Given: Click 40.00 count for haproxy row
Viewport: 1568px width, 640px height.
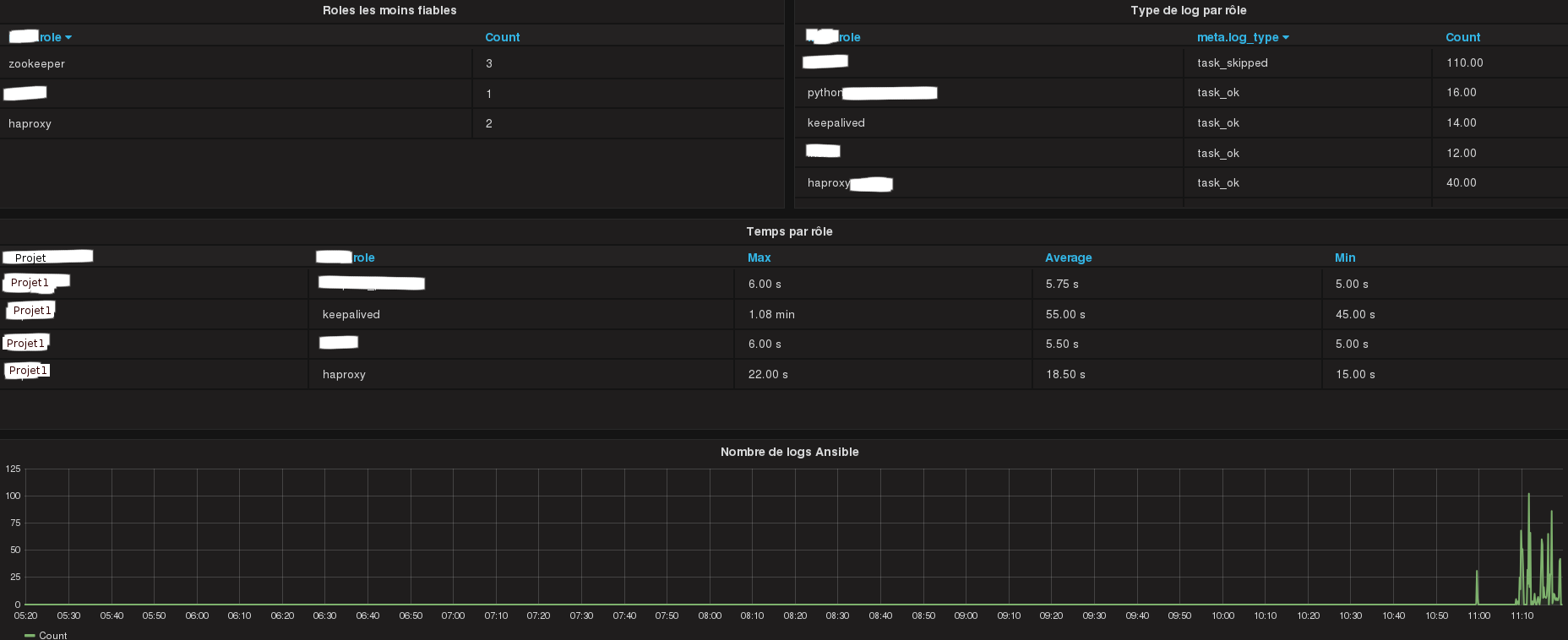Looking at the screenshot, I should pos(1461,182).
